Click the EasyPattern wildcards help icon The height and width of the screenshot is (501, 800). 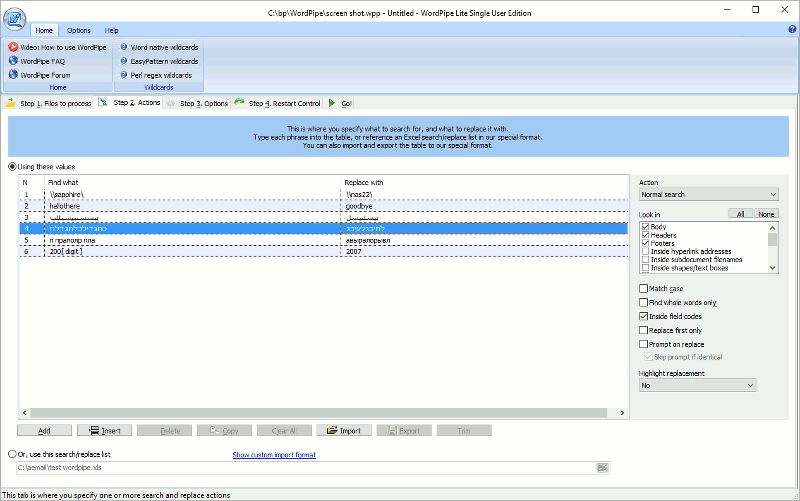point(123,61)
